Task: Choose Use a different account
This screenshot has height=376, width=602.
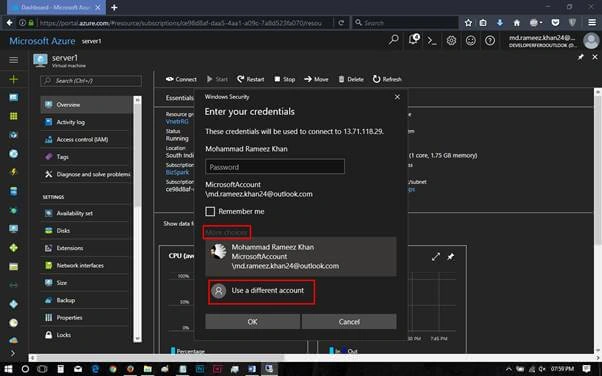Action: [261, 291]
